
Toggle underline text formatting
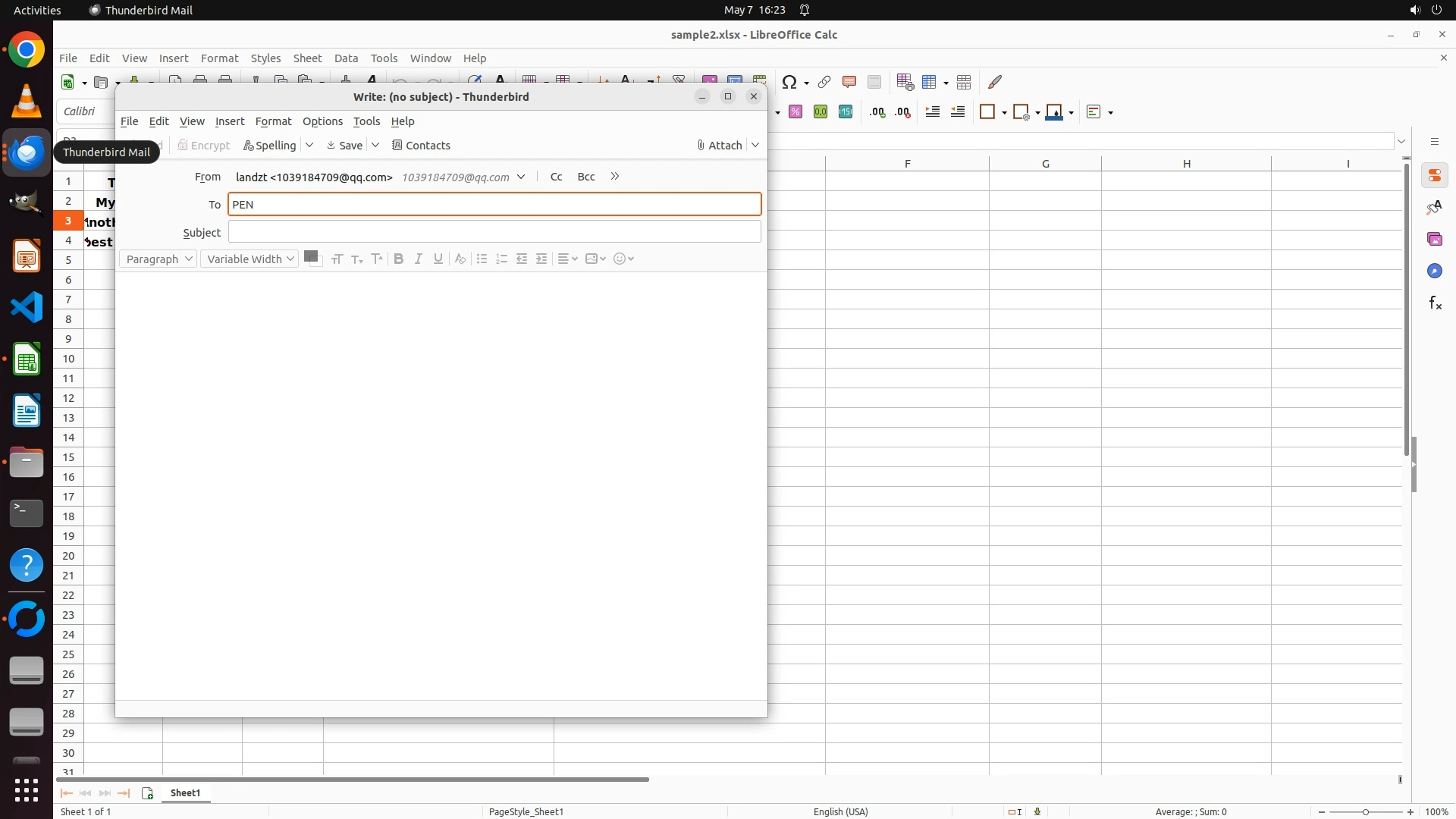click(438, 259)
